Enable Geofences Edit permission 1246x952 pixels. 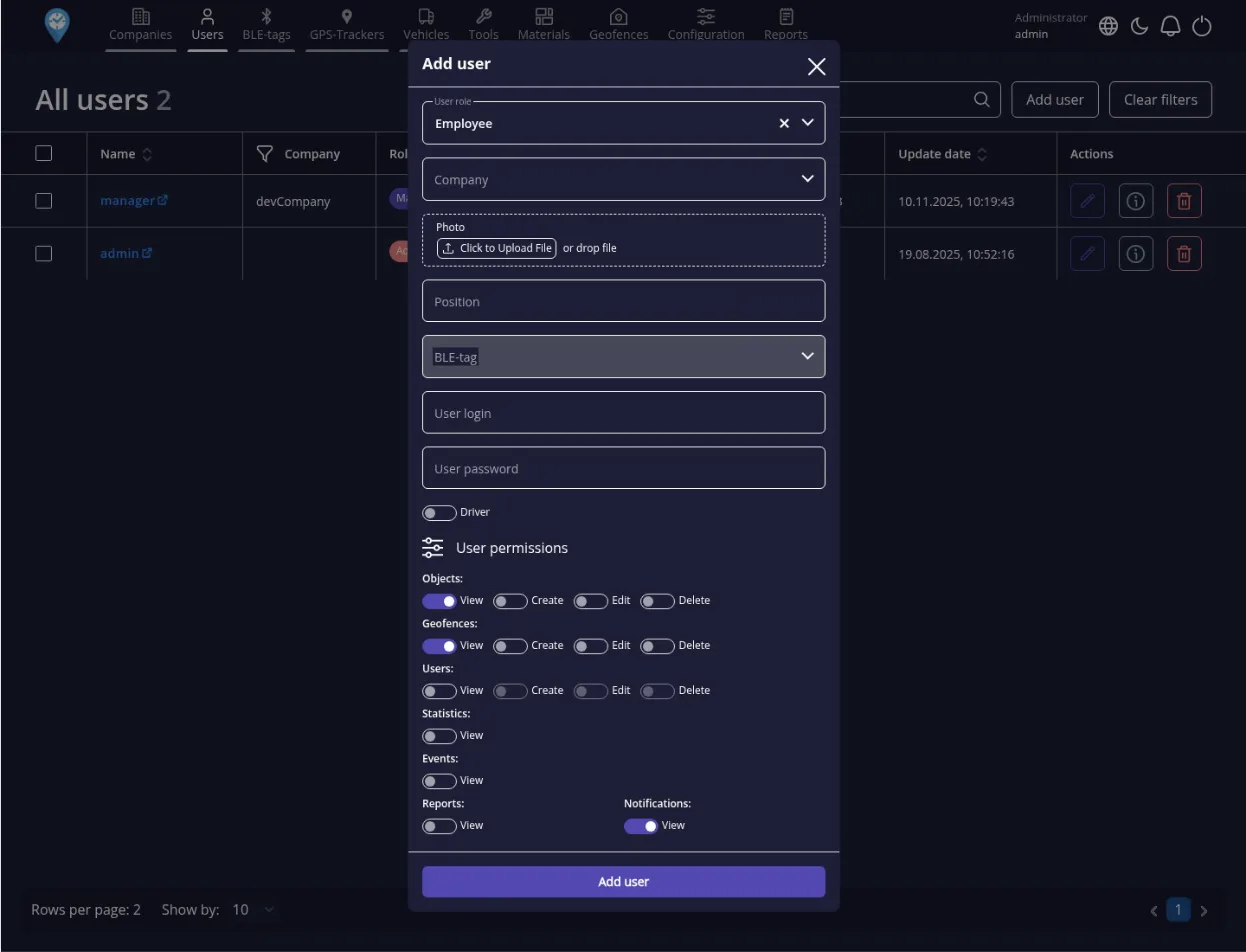tap(591, 646)
